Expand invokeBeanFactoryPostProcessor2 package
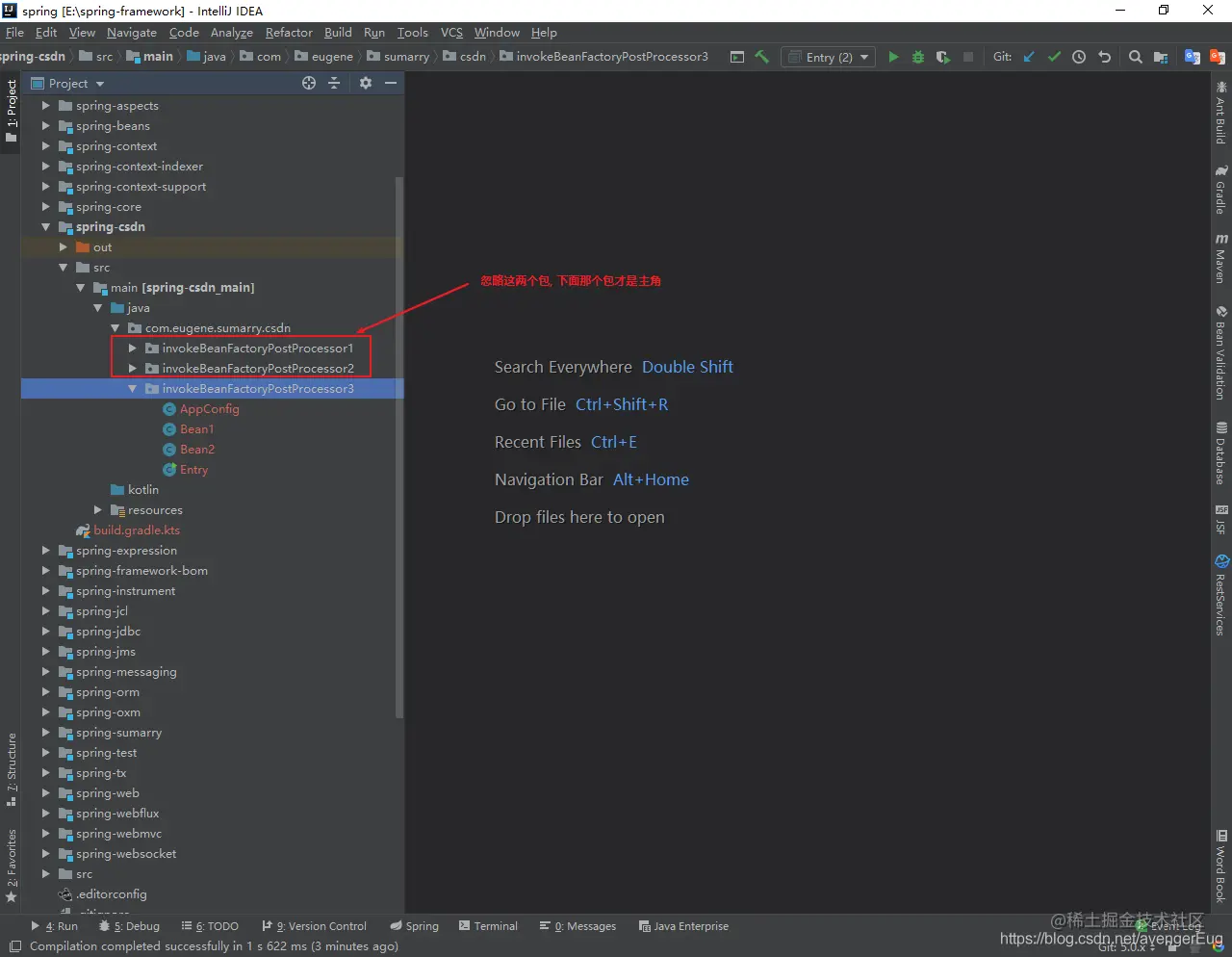Image resolution: width=1232 pixels, height=957 pixels. point(132,369)
